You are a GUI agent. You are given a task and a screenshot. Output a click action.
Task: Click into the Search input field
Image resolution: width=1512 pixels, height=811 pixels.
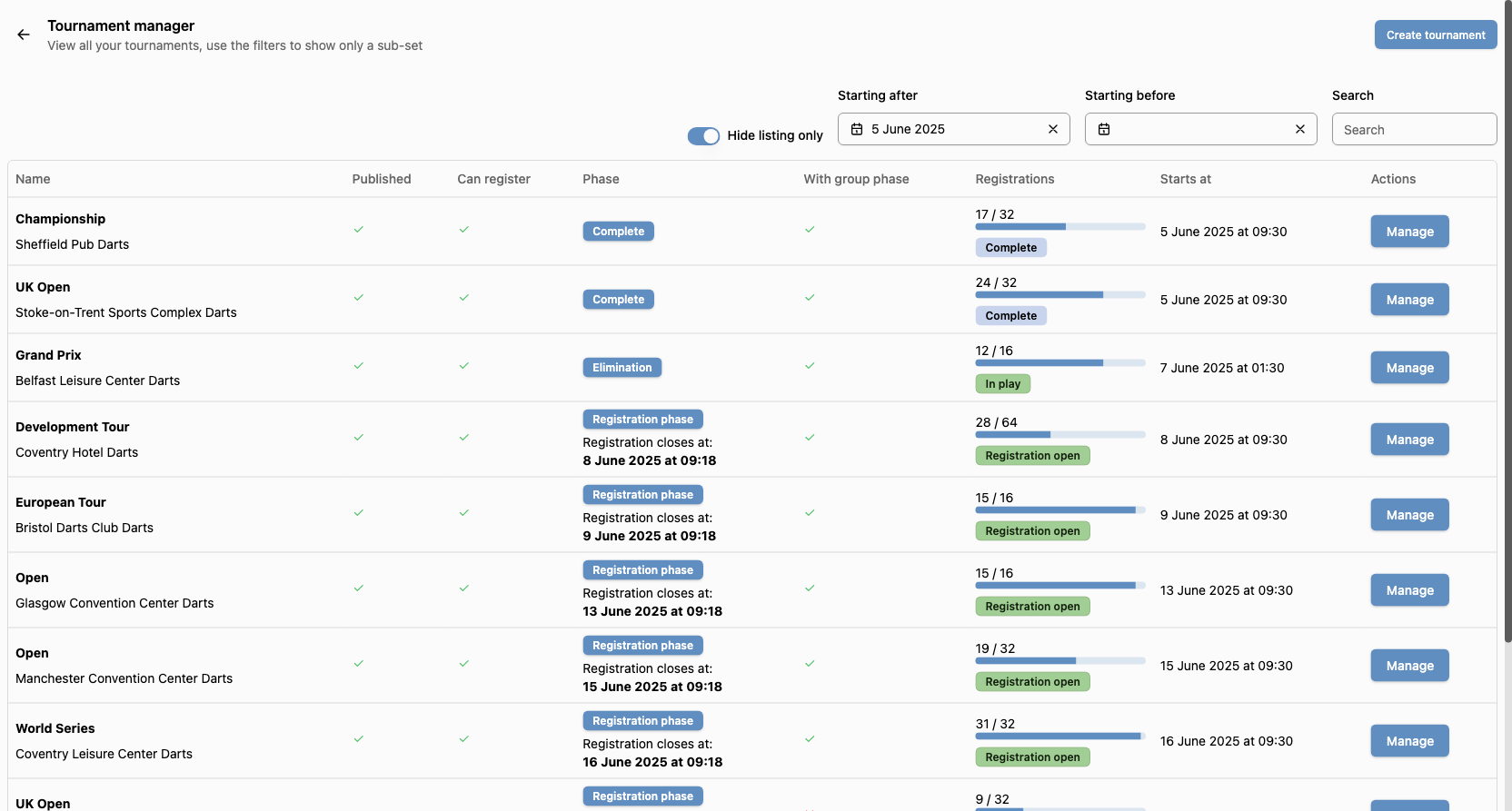pos(1413,130)
